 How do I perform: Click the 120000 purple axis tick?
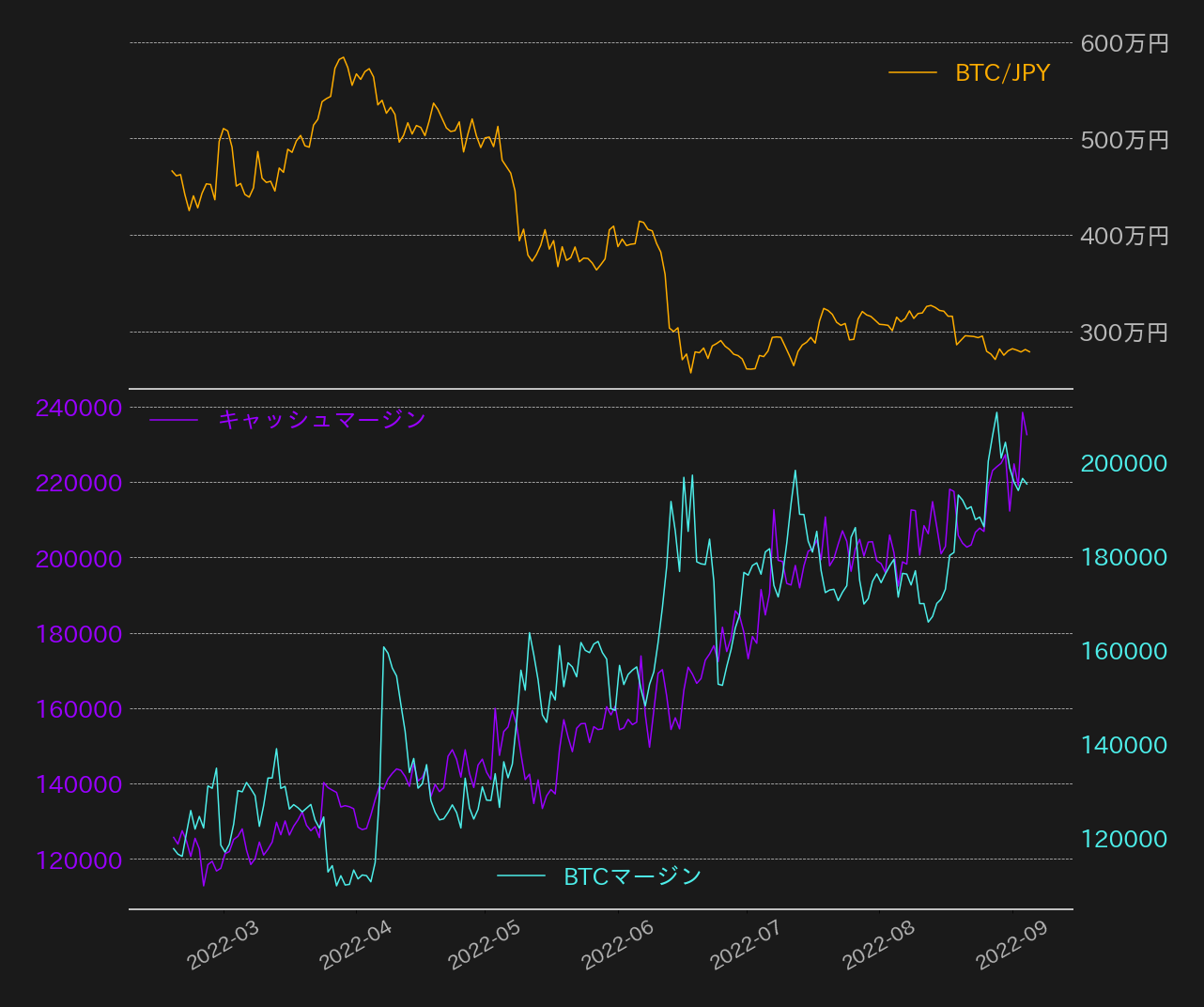(x=79, y=860)
